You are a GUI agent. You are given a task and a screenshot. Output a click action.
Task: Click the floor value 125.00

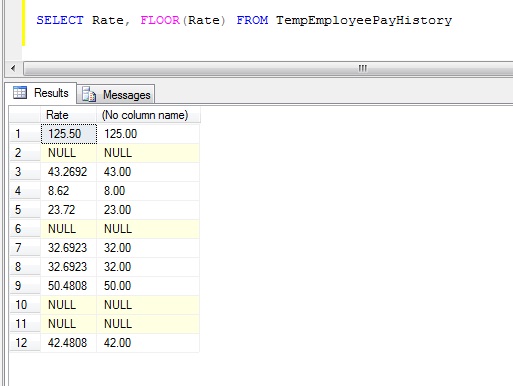pyautogui.click(x=148, y=134)
